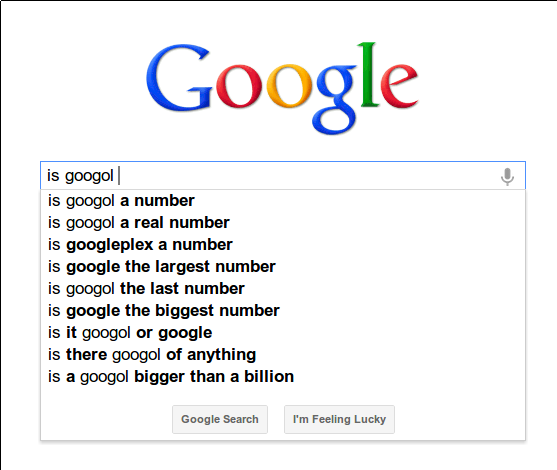
Task: Select 'is it googol or google' suggestion
Action: click(283, 333)
